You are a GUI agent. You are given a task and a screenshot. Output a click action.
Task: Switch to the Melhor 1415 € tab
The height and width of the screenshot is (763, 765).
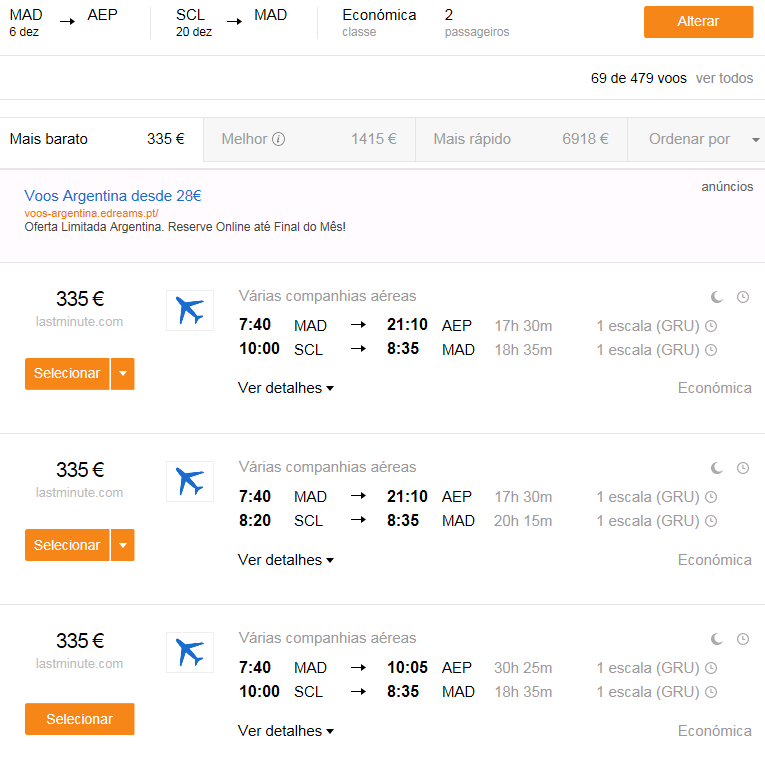(309, 140)
